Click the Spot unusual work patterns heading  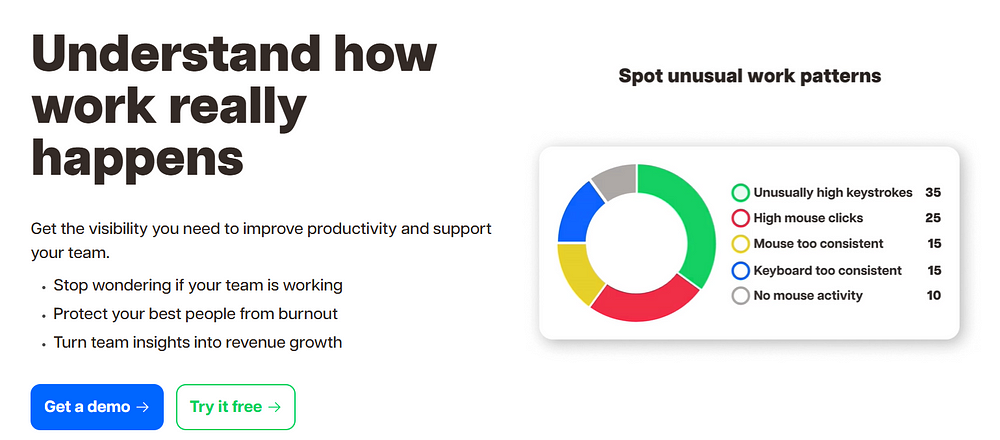[749, 77]
